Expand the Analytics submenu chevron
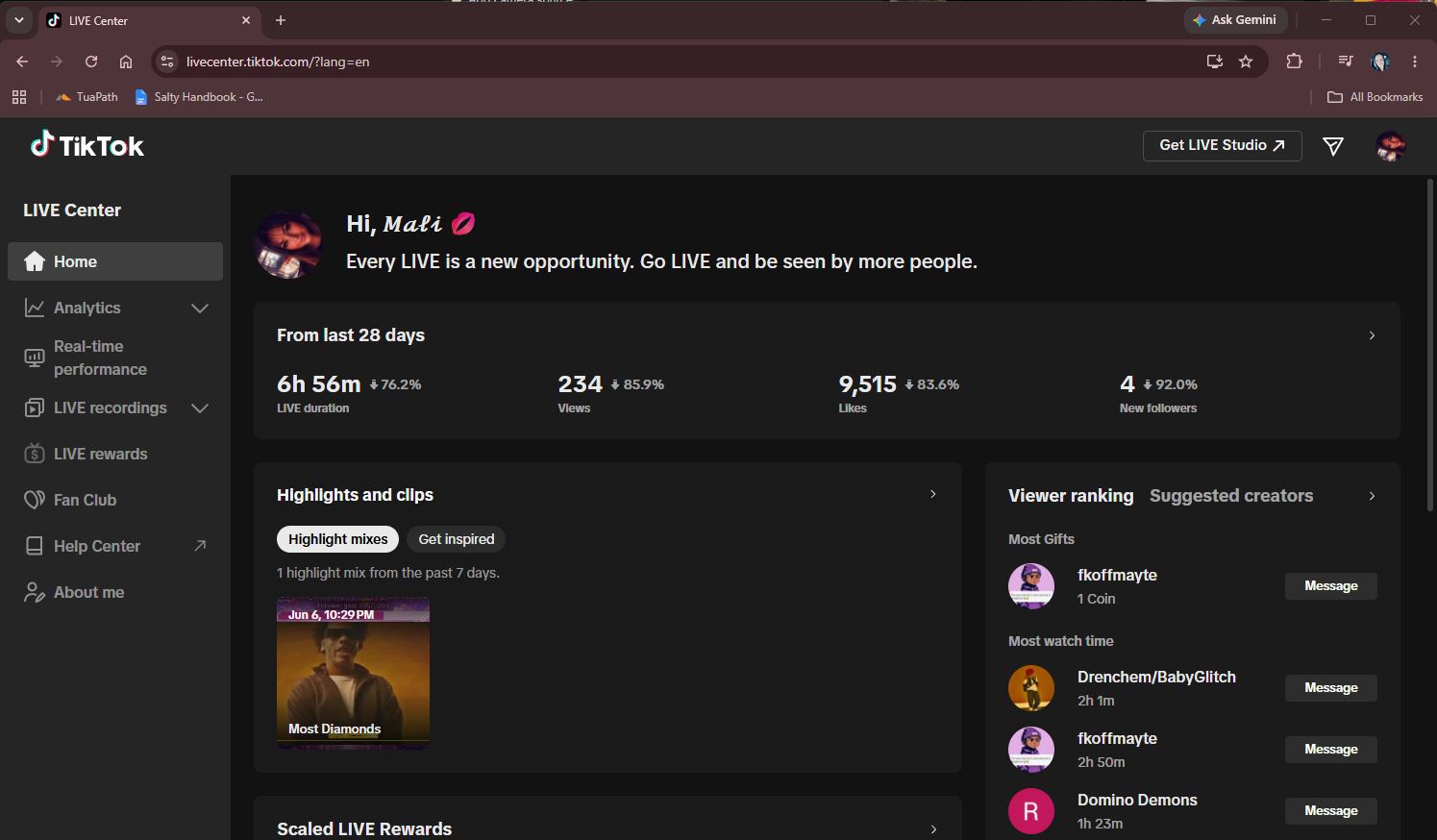Image resolution: width=1437 pixels, height=840 pixels. tap(200, 308)
